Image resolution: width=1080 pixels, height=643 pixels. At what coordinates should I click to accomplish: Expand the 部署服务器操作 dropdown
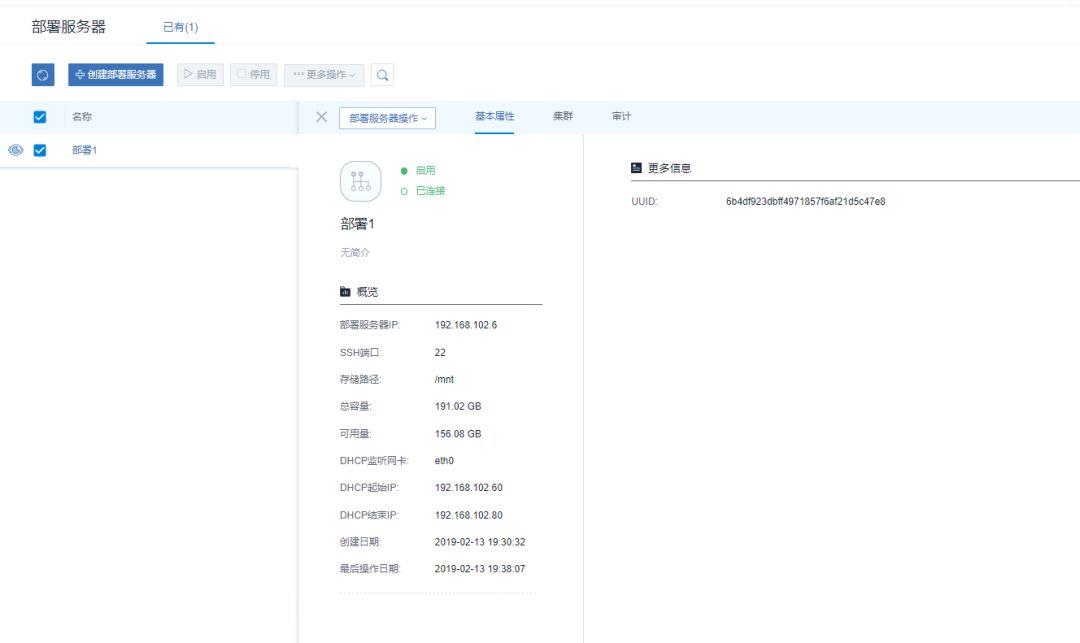coord(388,118)
